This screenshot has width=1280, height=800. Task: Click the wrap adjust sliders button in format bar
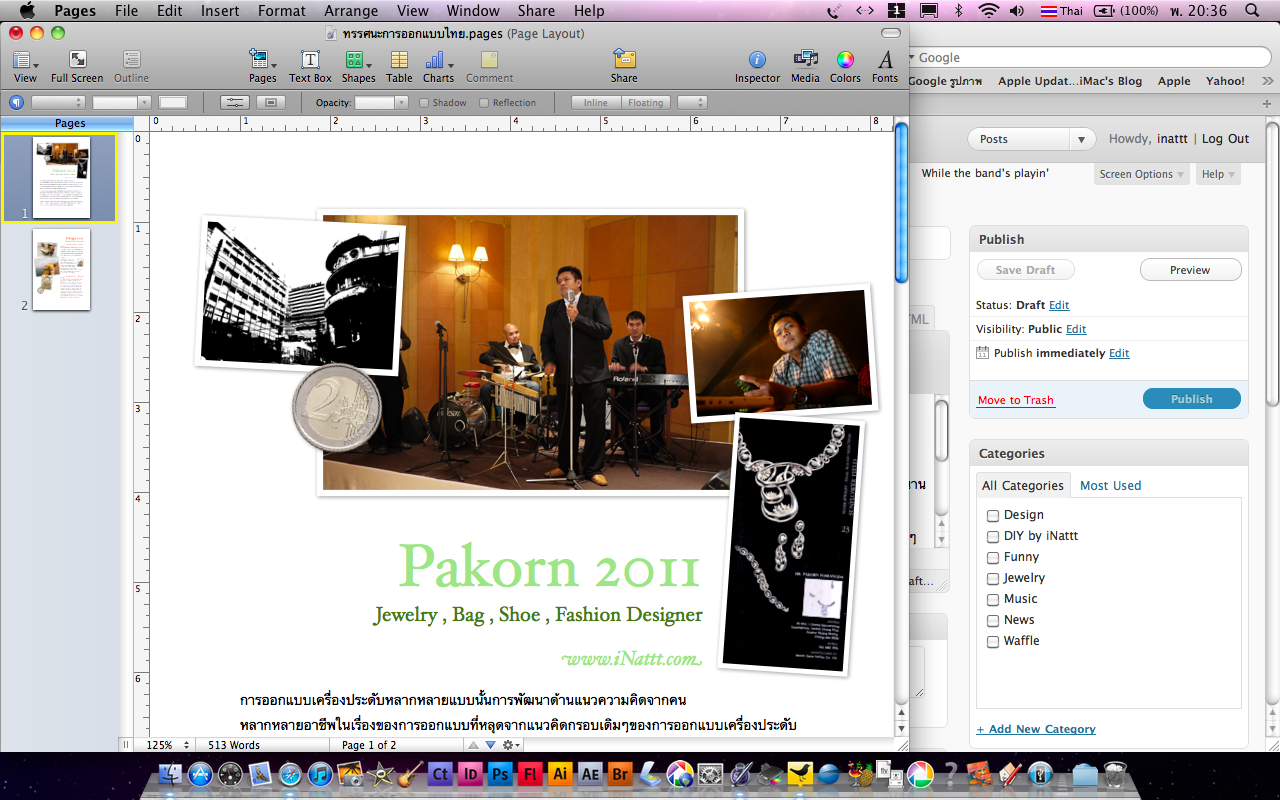[235, 102]
